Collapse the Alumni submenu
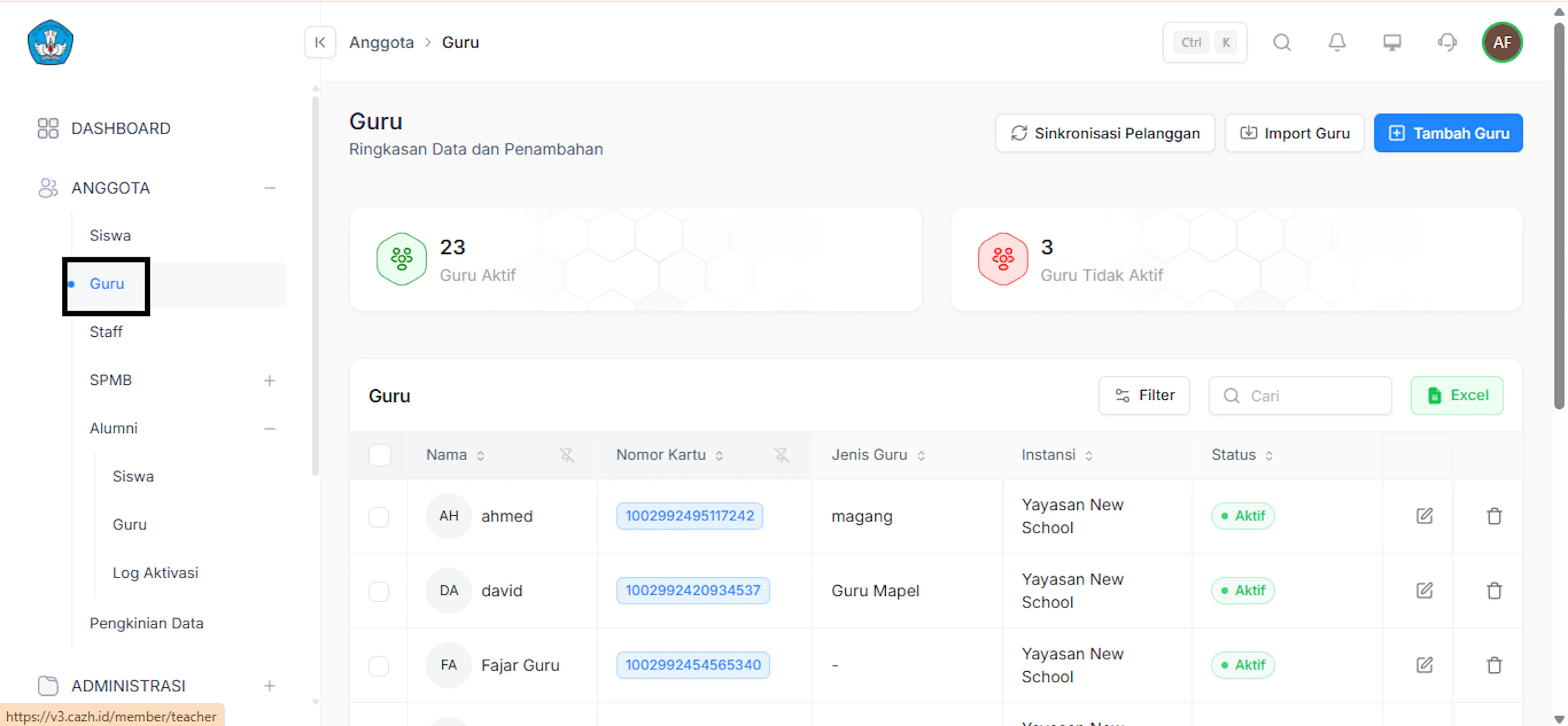 point(269,429)
